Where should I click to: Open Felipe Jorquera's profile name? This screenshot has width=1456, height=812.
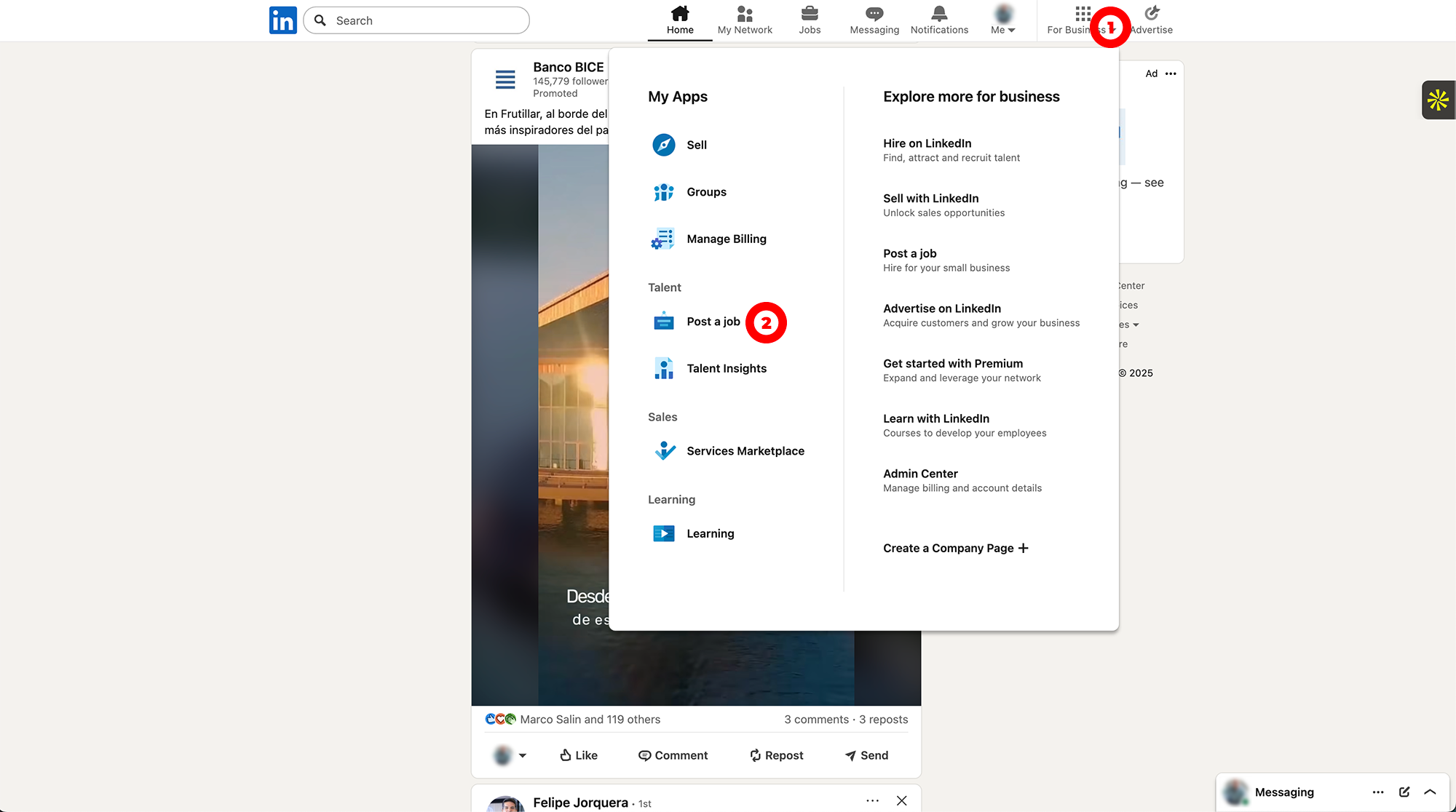point(580,802)
